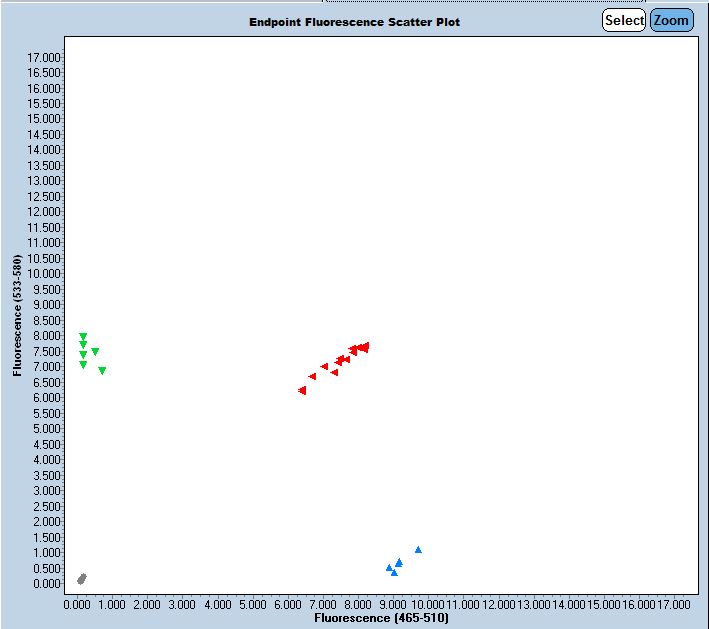Select the lowest green triangle marker
This screenshot has height=629, width=709.
102,371
